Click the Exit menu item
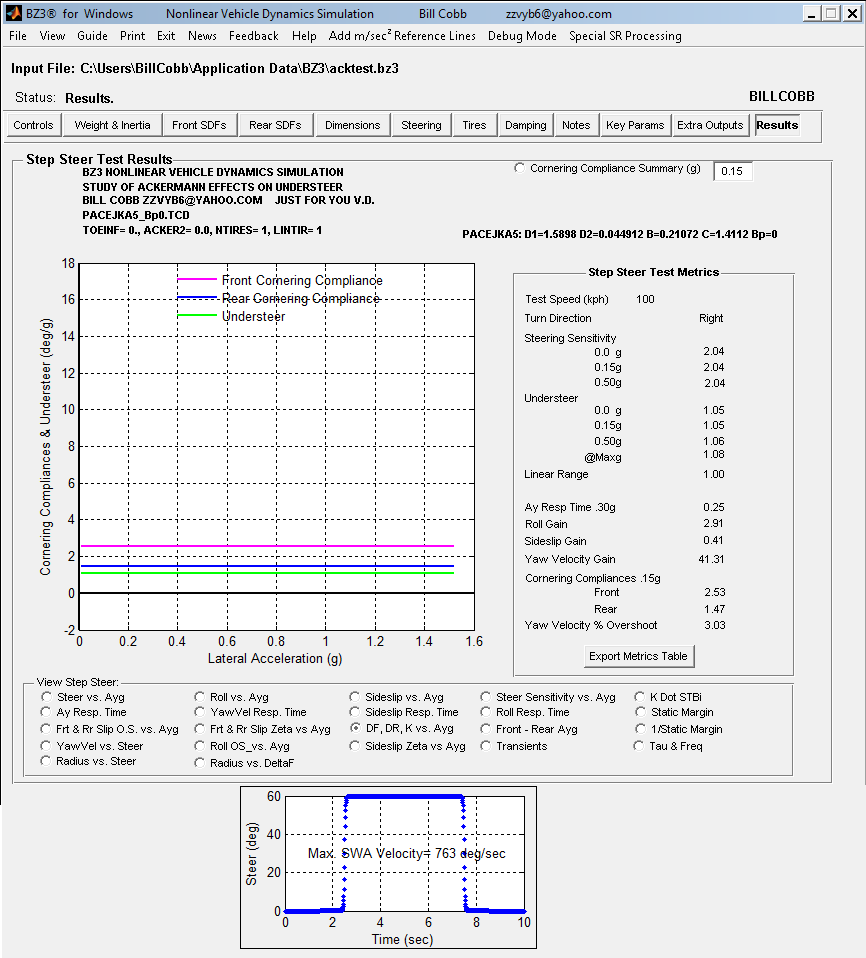866x958 pixels. [x=166, y=36]
